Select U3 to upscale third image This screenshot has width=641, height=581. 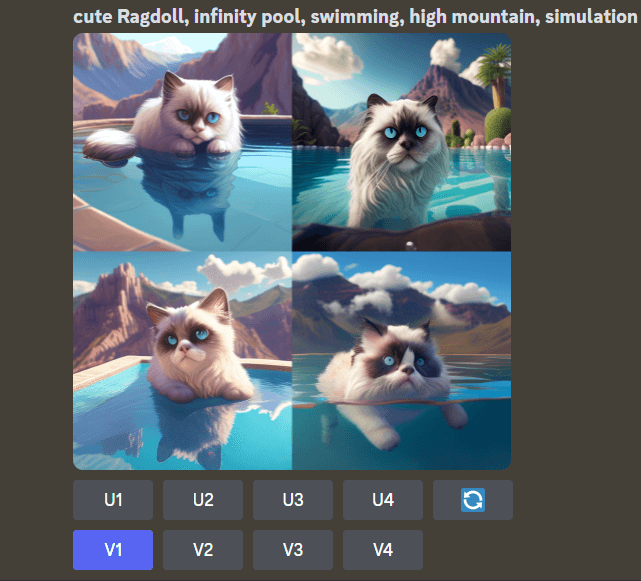[293, 500]
